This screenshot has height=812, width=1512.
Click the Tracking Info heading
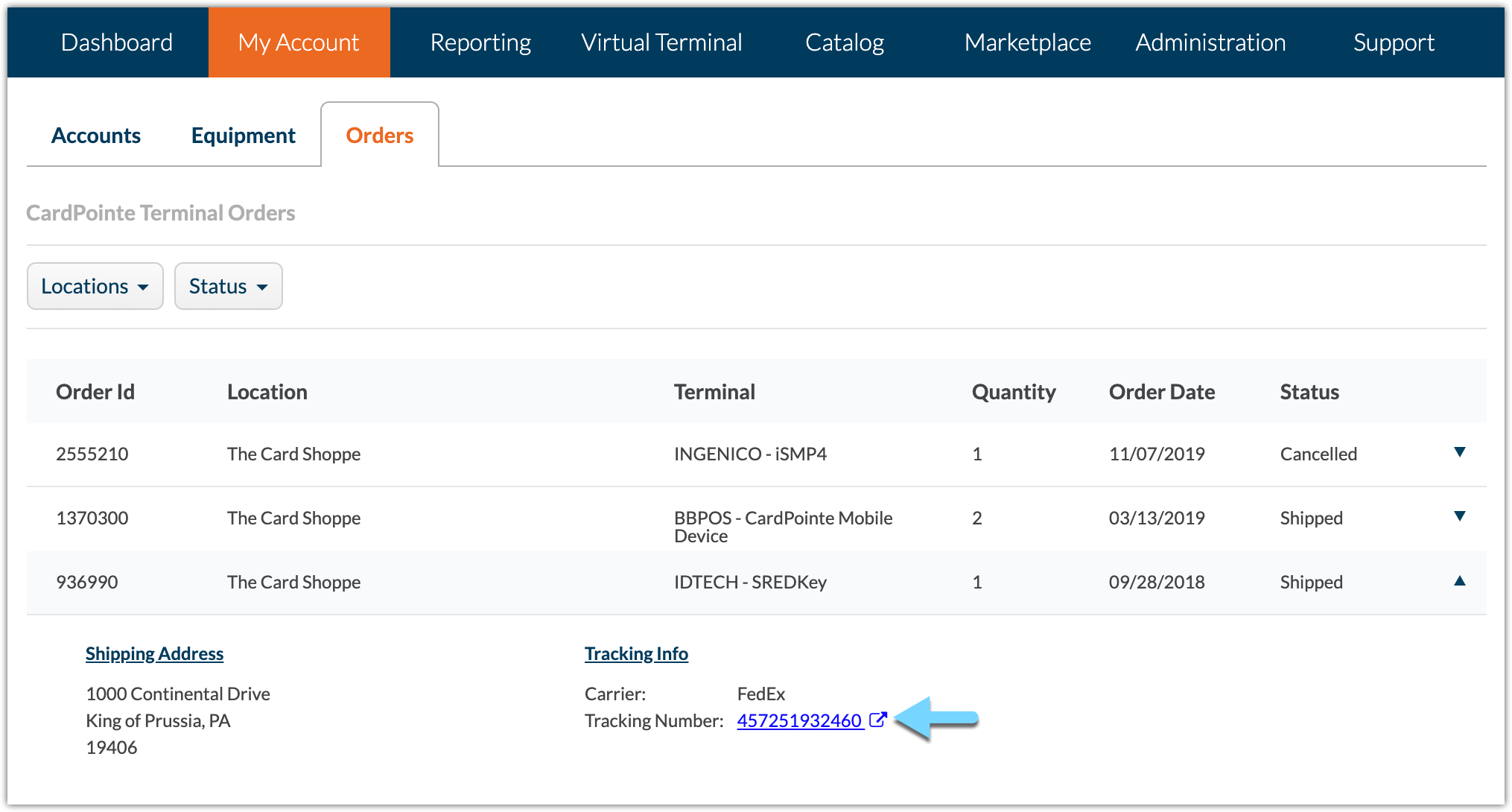coord(636,653)
